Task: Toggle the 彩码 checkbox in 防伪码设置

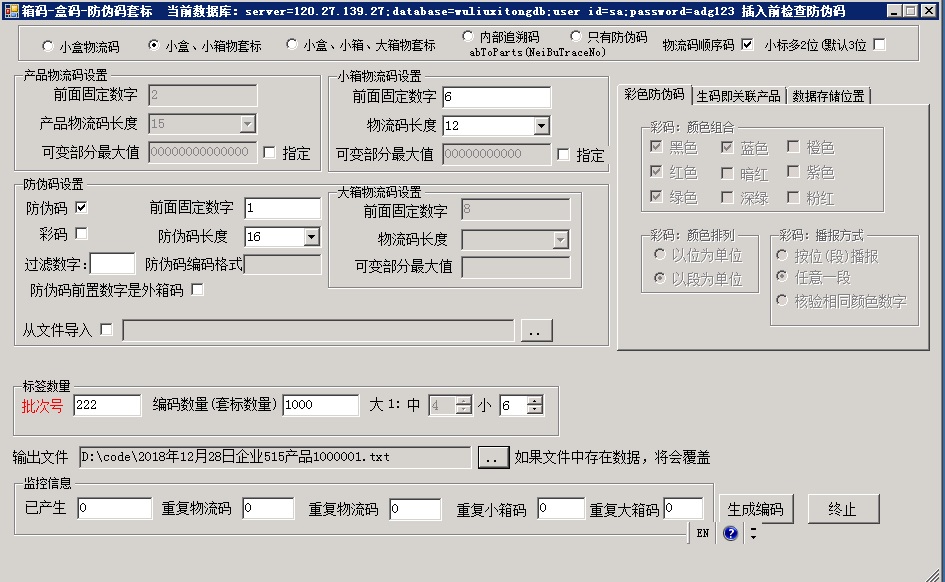Action: coord(82,234)
